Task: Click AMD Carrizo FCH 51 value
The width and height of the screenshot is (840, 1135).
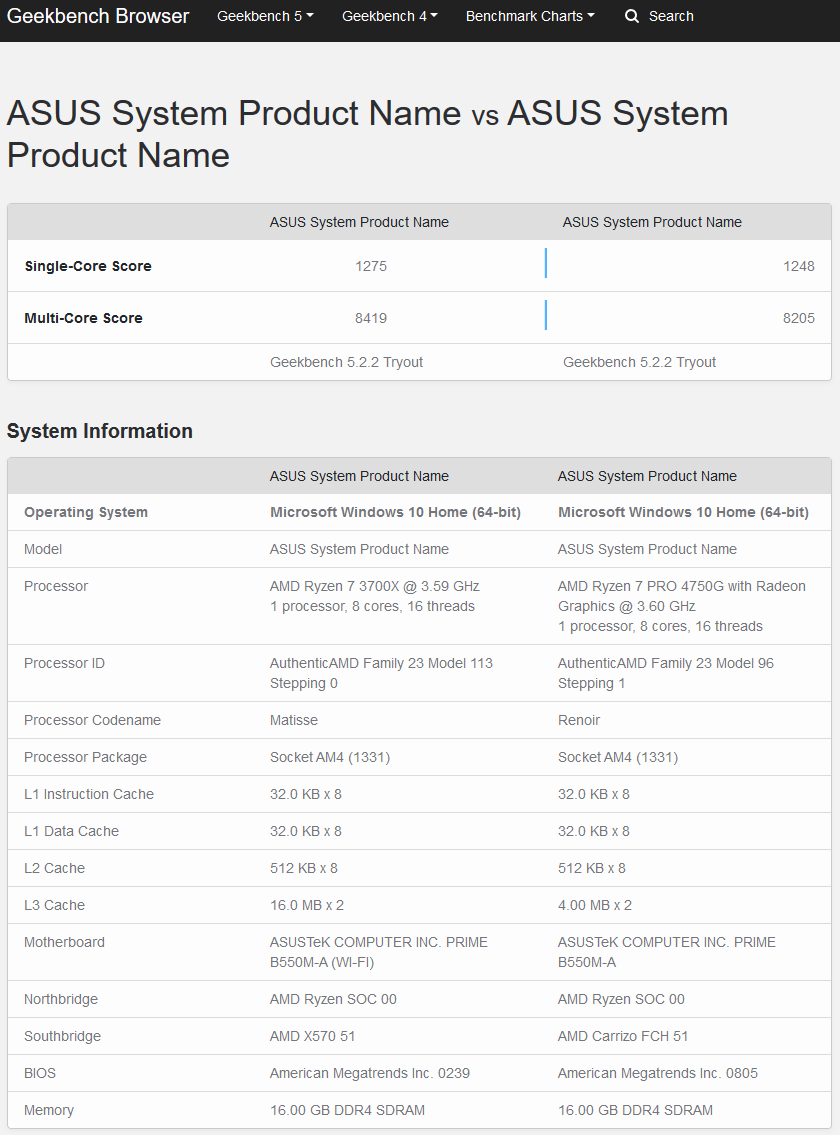Action: click(623, 1037)
